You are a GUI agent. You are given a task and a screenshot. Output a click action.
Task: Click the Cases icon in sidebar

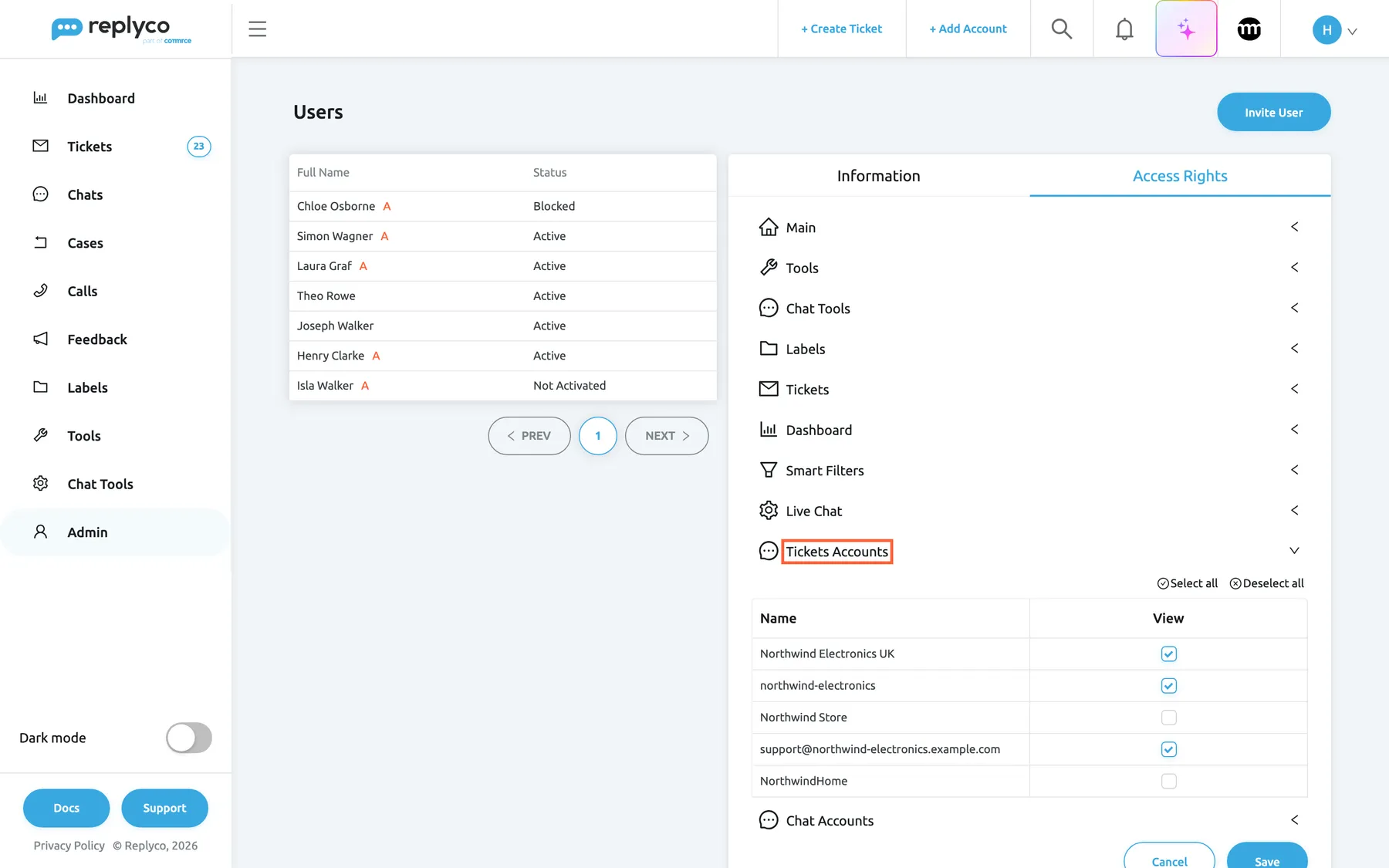(40, 242)
